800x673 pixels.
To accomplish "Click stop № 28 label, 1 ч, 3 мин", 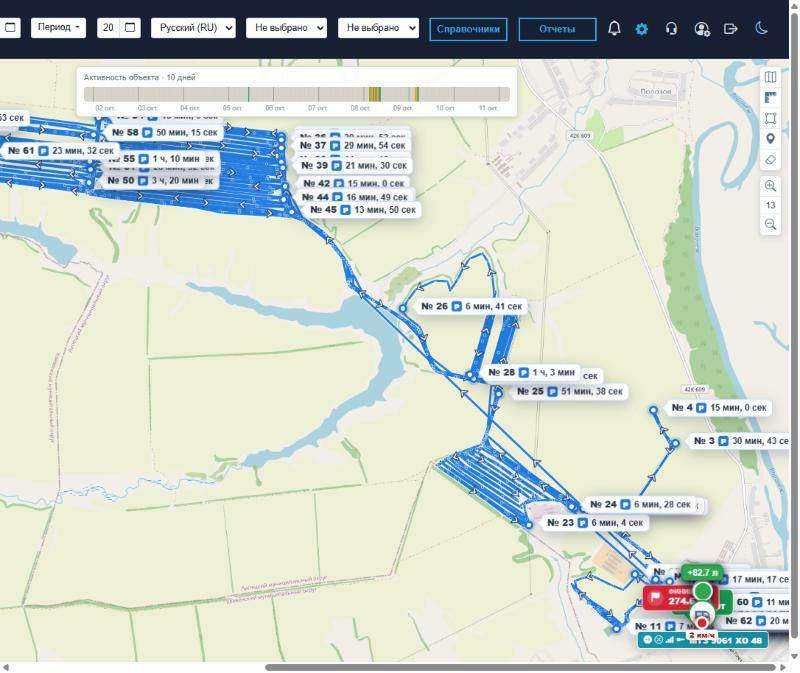I will (531, 372).
